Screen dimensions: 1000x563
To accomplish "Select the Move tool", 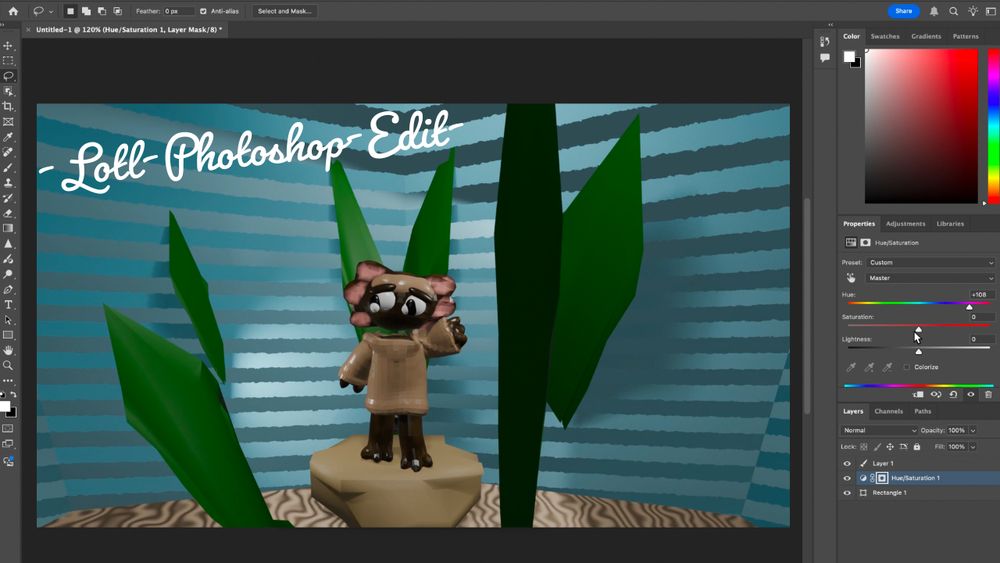I will click(8, 46).
